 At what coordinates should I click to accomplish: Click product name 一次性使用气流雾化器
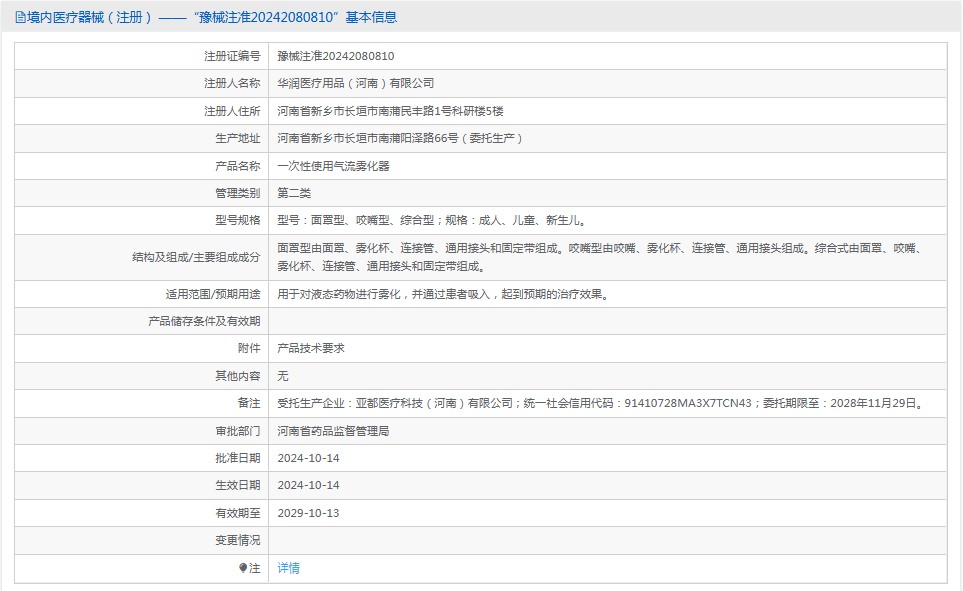(333, 166)
